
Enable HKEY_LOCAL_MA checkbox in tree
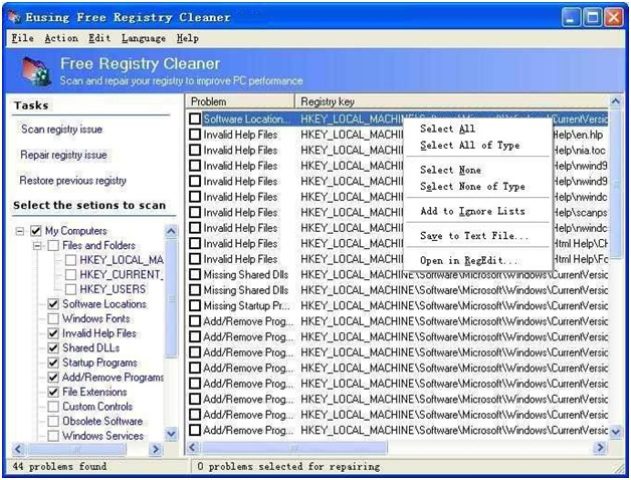click(70, 260)
